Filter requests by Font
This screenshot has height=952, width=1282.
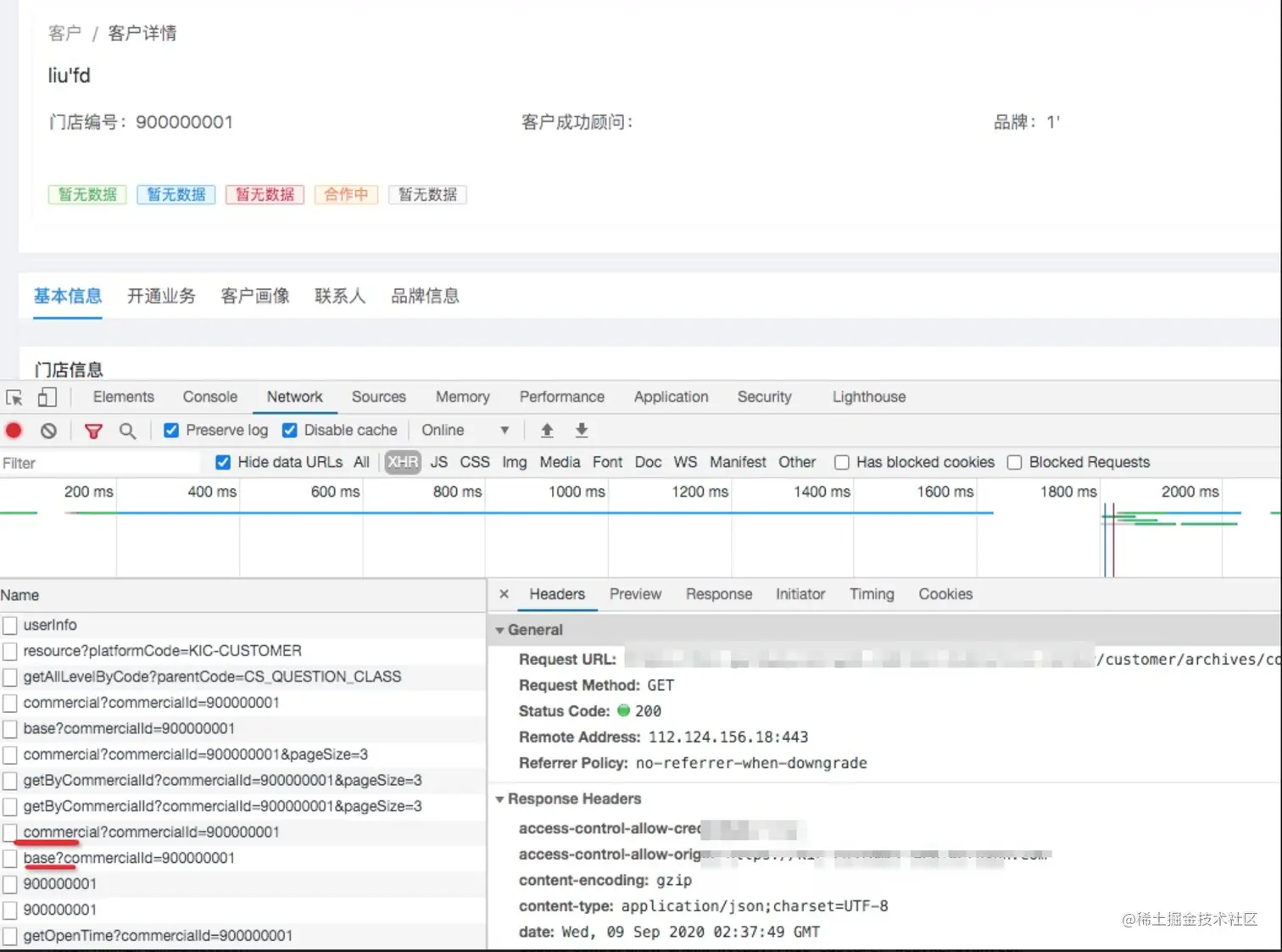607,462
